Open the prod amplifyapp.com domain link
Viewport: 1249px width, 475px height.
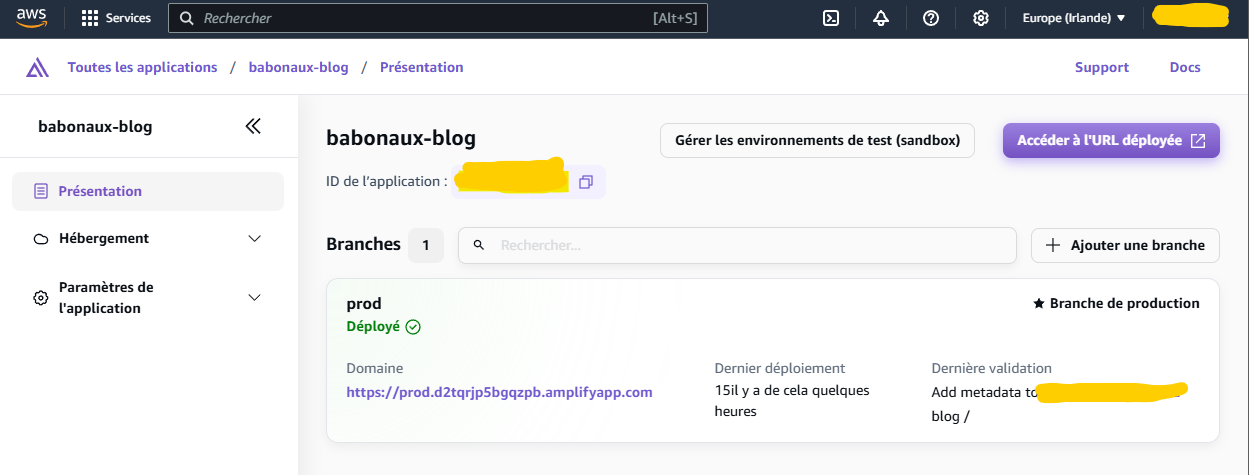499,392
